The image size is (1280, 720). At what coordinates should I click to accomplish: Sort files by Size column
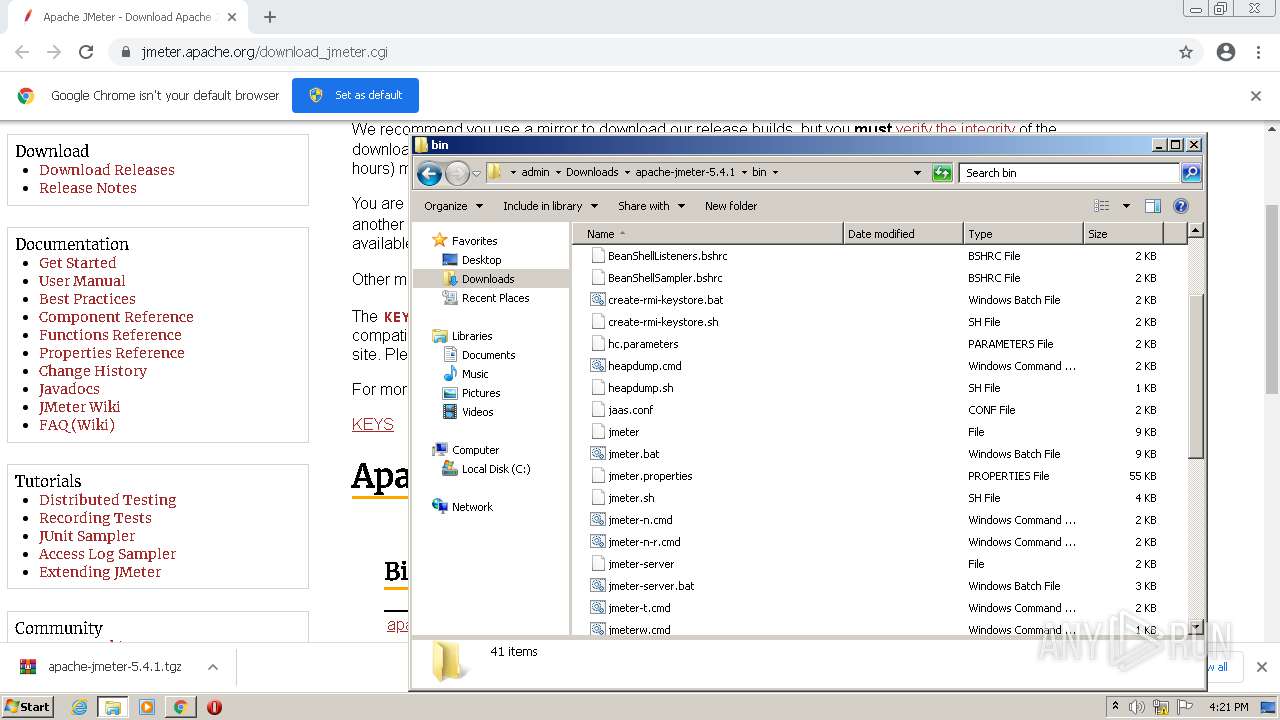point(1123,234)
